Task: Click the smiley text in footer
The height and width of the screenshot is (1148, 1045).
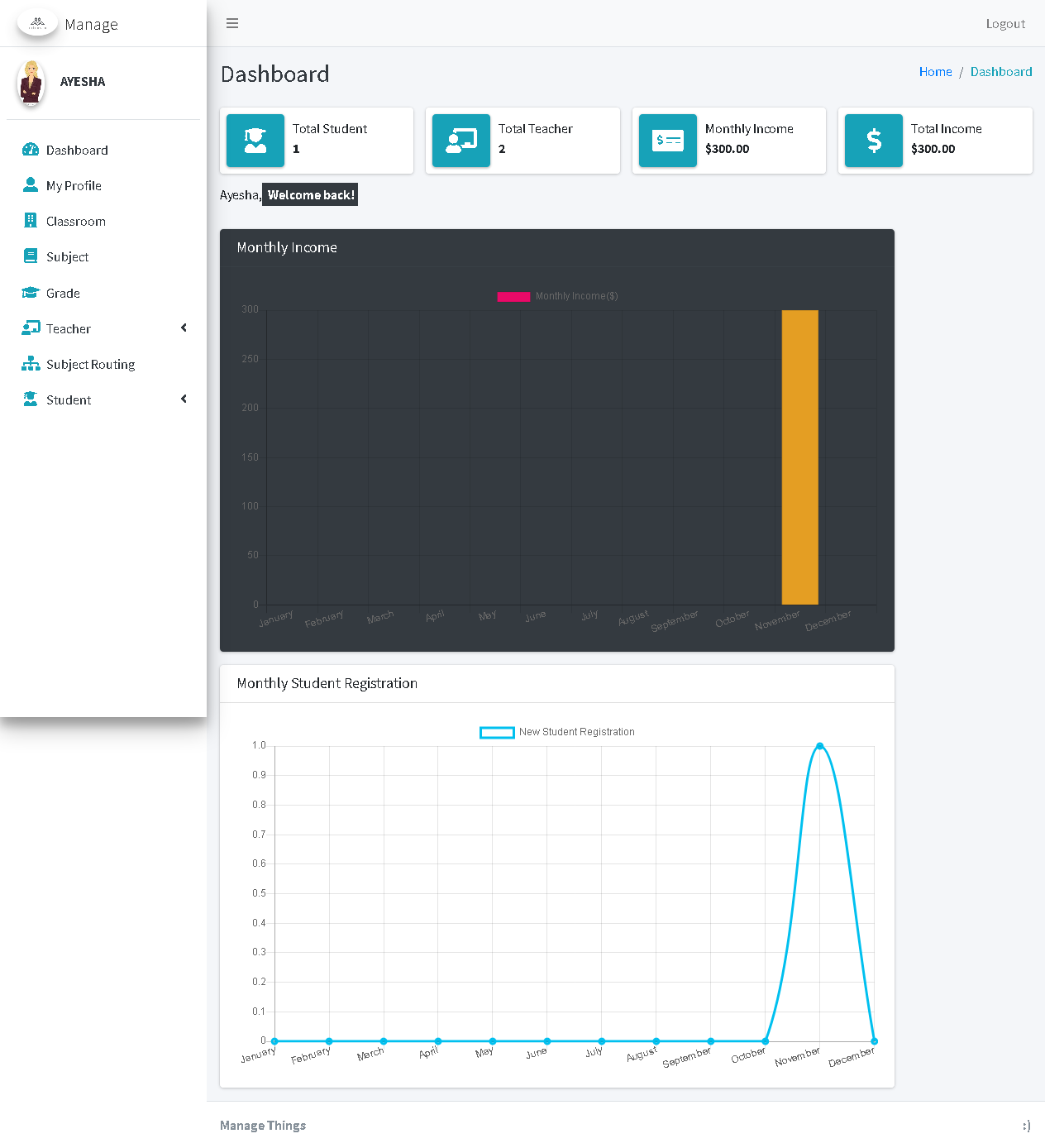Action: (1027, 1125)
